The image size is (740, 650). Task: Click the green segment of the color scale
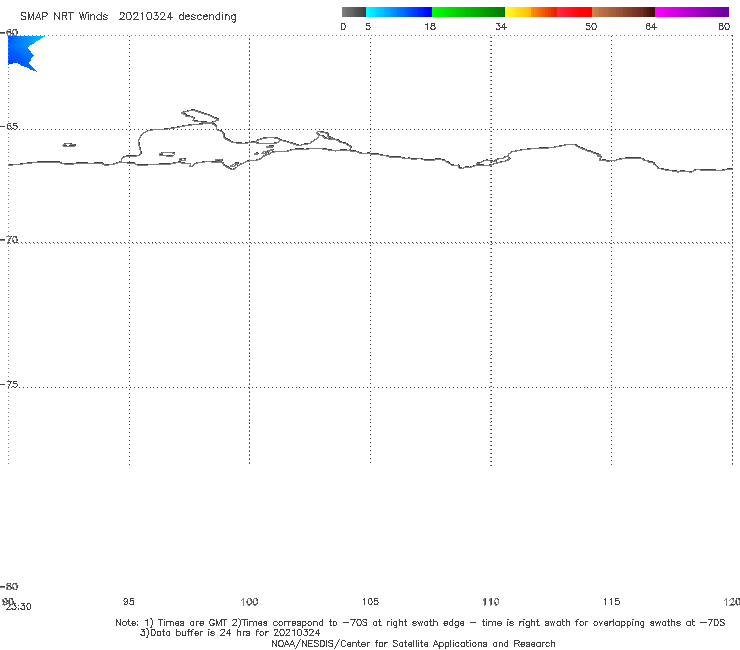point(468,12)
